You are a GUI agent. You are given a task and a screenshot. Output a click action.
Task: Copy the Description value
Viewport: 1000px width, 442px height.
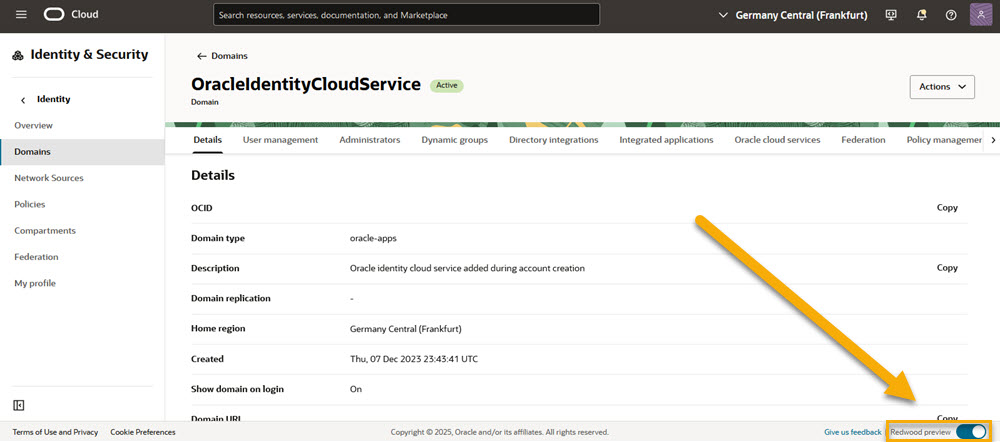point(947,268)
